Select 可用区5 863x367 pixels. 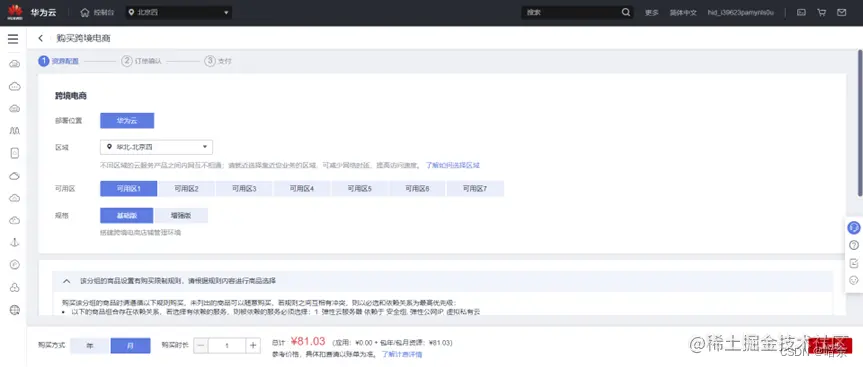point(360,189)
